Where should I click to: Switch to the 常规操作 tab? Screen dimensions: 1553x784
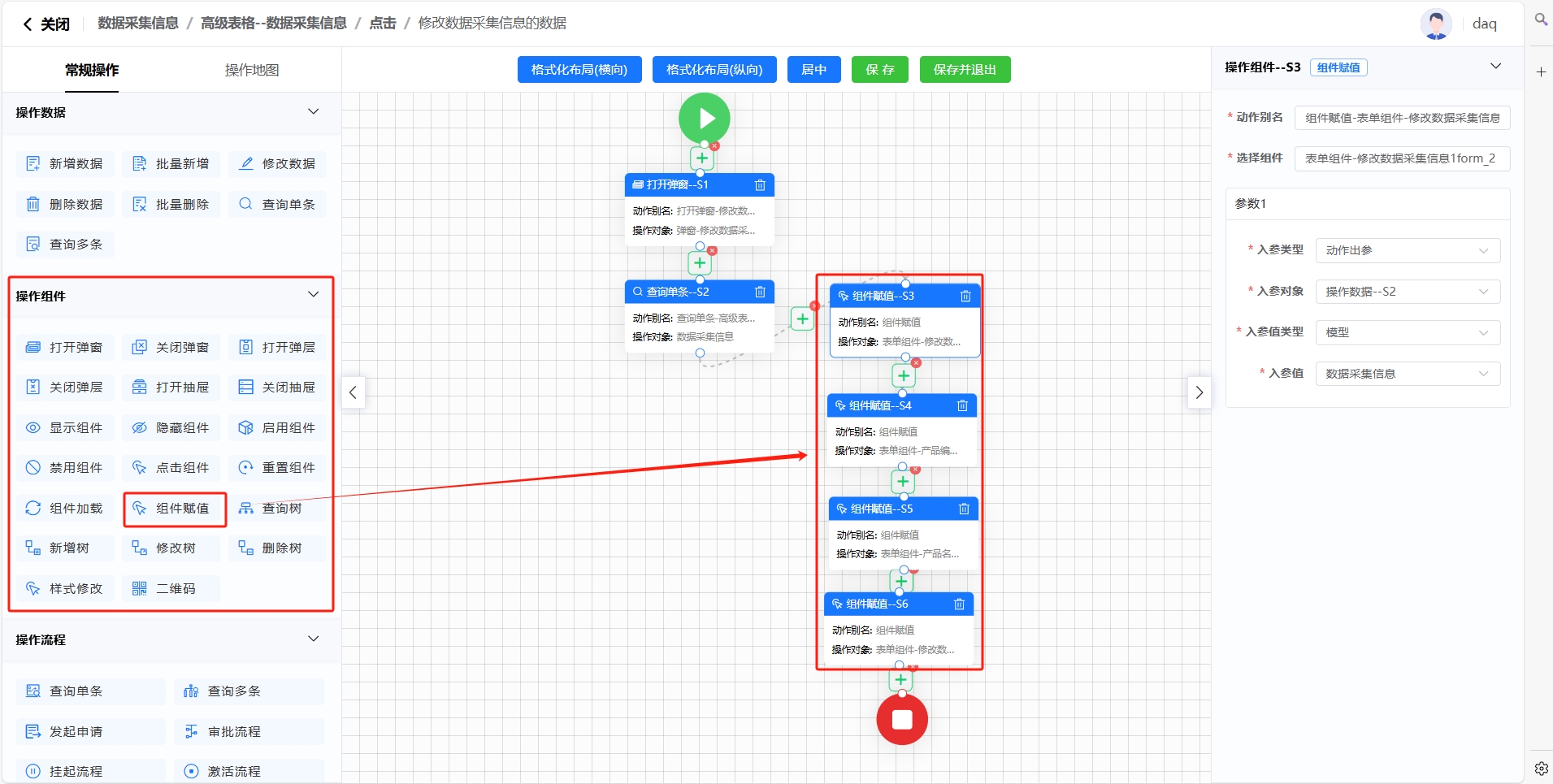[92, 70]
